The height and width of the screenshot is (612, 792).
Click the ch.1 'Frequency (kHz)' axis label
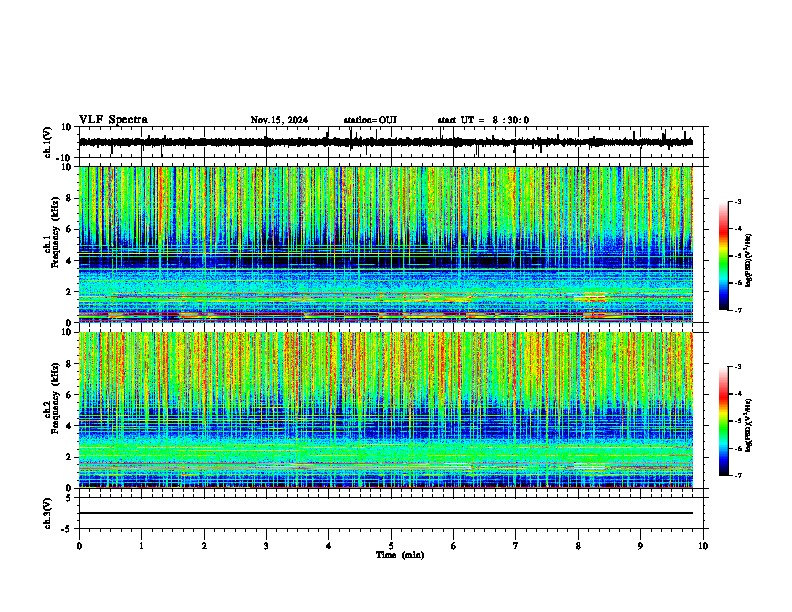55,233
